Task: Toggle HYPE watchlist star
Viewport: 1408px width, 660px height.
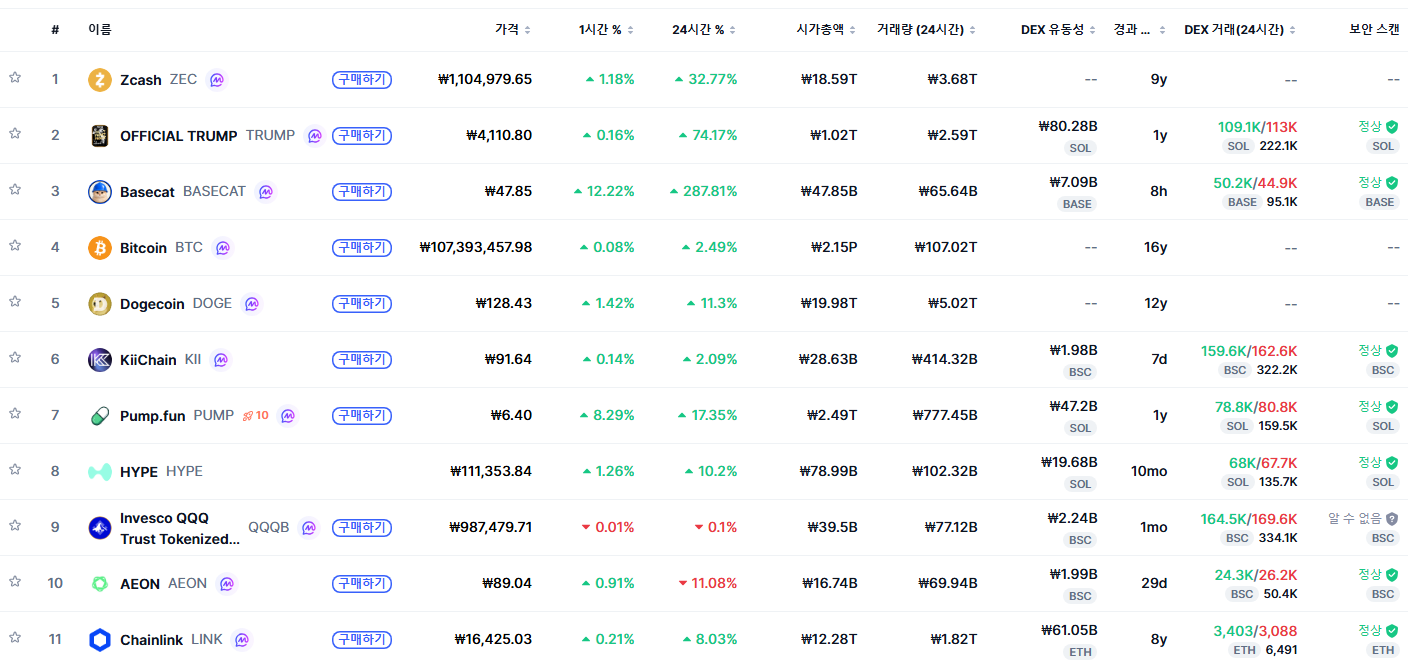Action: [15, 469]
